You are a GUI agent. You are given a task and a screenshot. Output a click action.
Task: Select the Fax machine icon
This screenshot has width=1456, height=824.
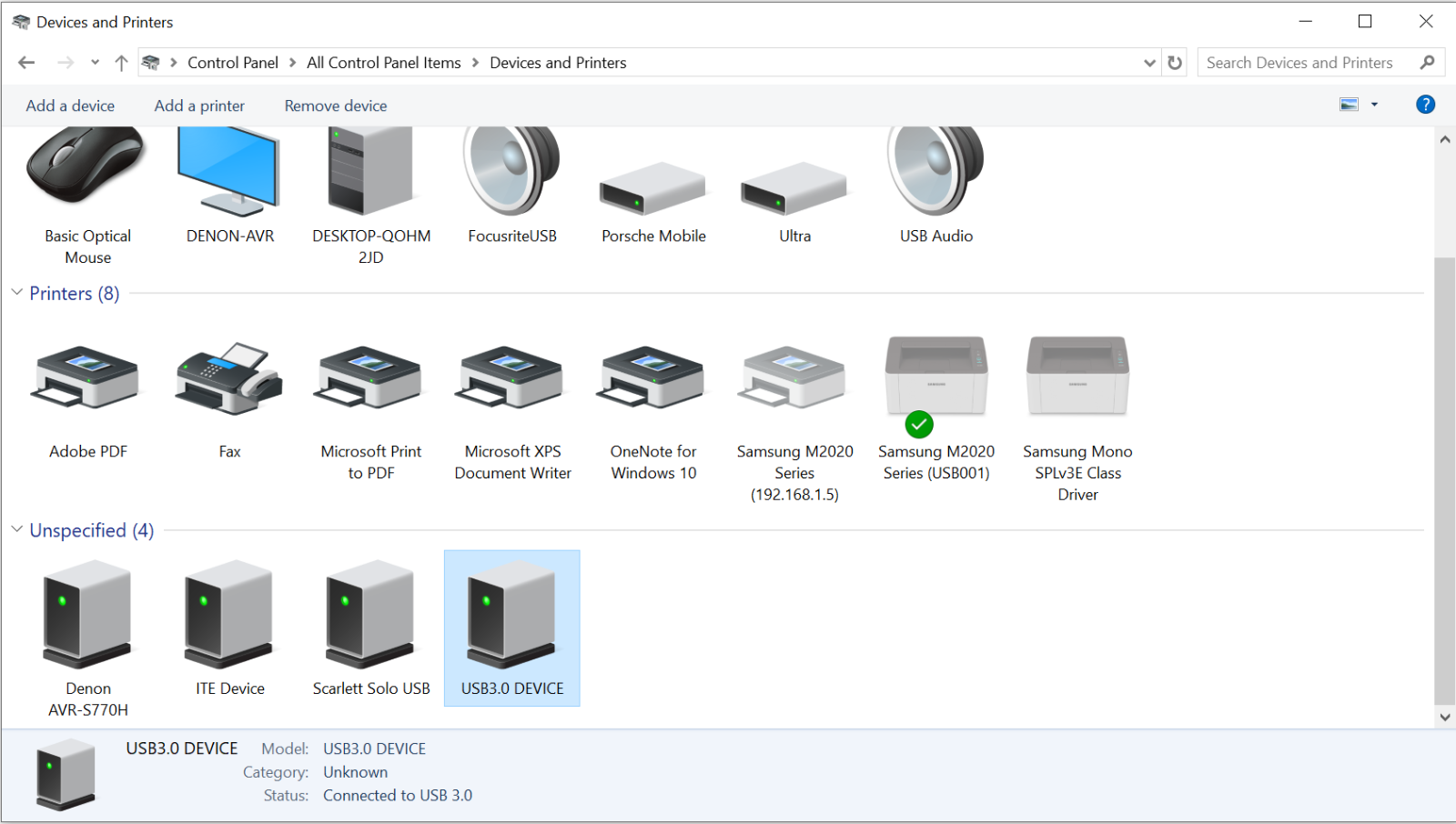click(x=229, y=378)
